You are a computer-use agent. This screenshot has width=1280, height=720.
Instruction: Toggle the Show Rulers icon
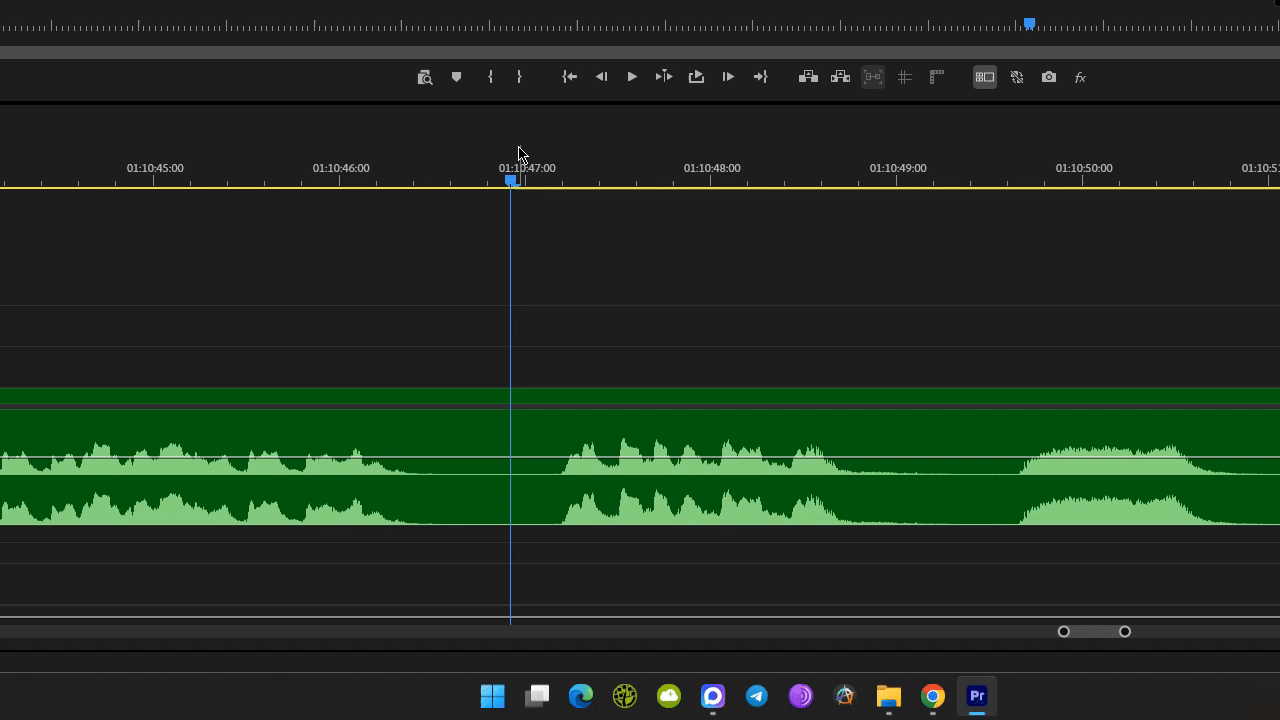coord(937,77)
